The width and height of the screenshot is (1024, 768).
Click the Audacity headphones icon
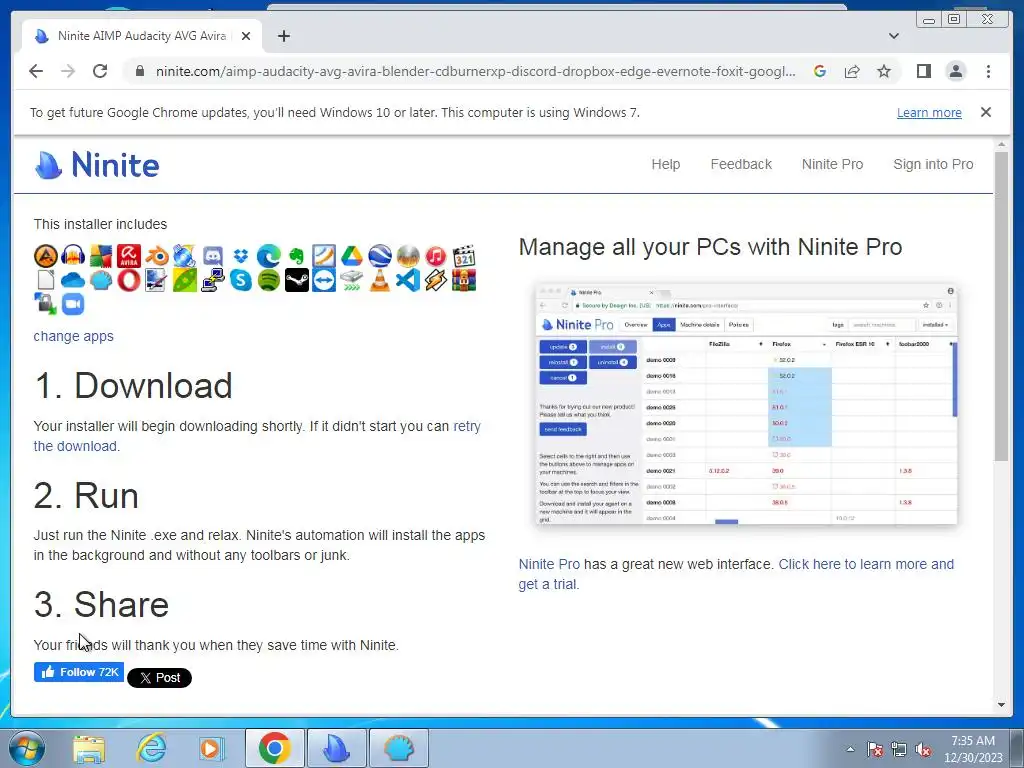tap(73, 256)
